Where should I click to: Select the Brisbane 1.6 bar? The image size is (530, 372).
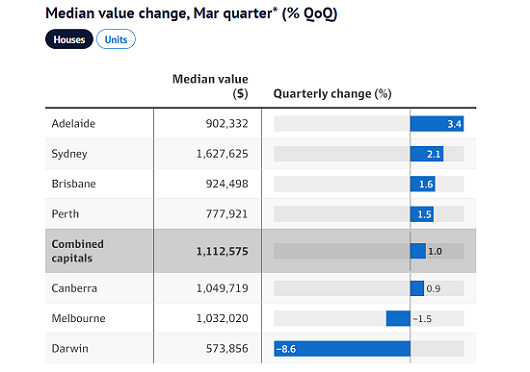pos(423,184)
